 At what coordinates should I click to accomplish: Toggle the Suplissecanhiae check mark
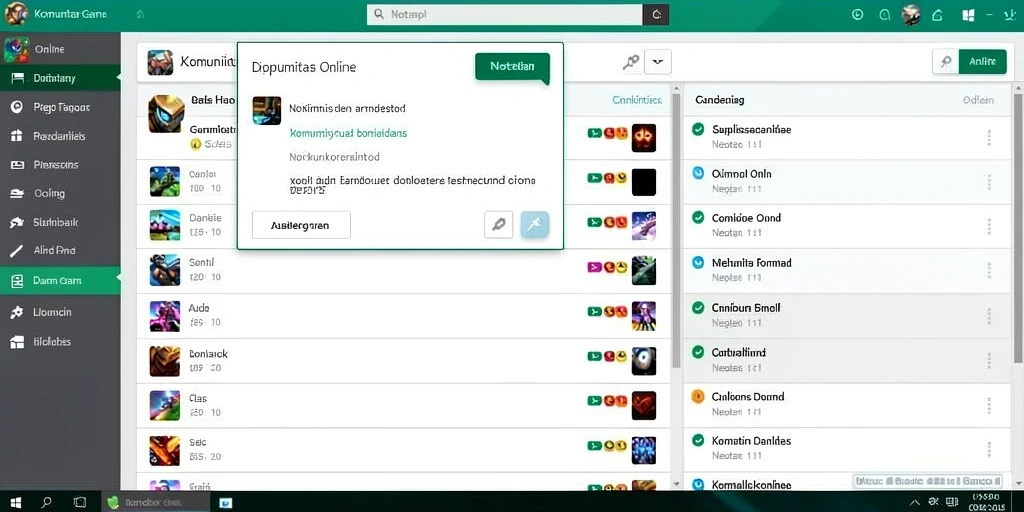coord(698,129)
